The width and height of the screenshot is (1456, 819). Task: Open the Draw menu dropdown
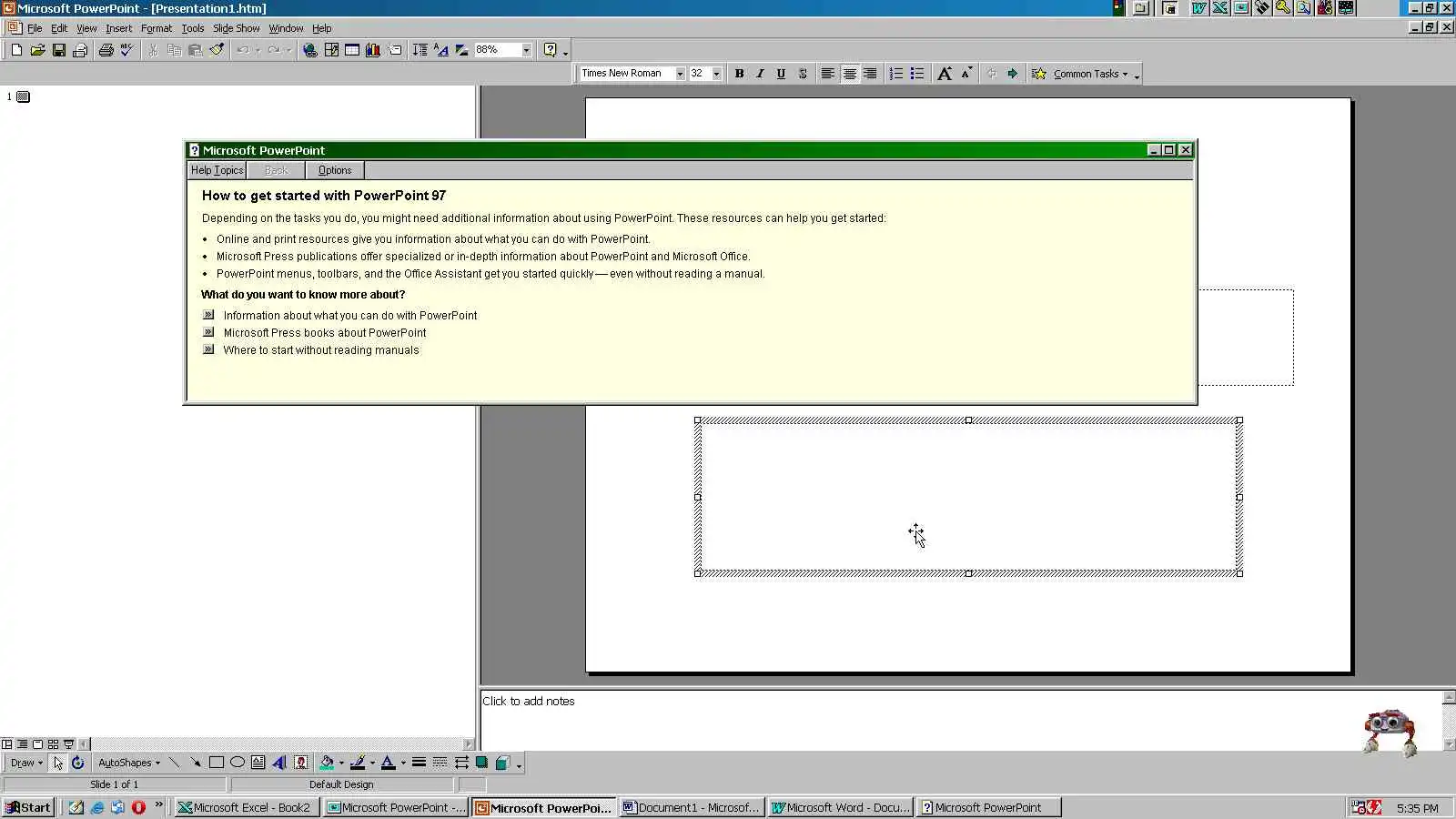[26, 763]
